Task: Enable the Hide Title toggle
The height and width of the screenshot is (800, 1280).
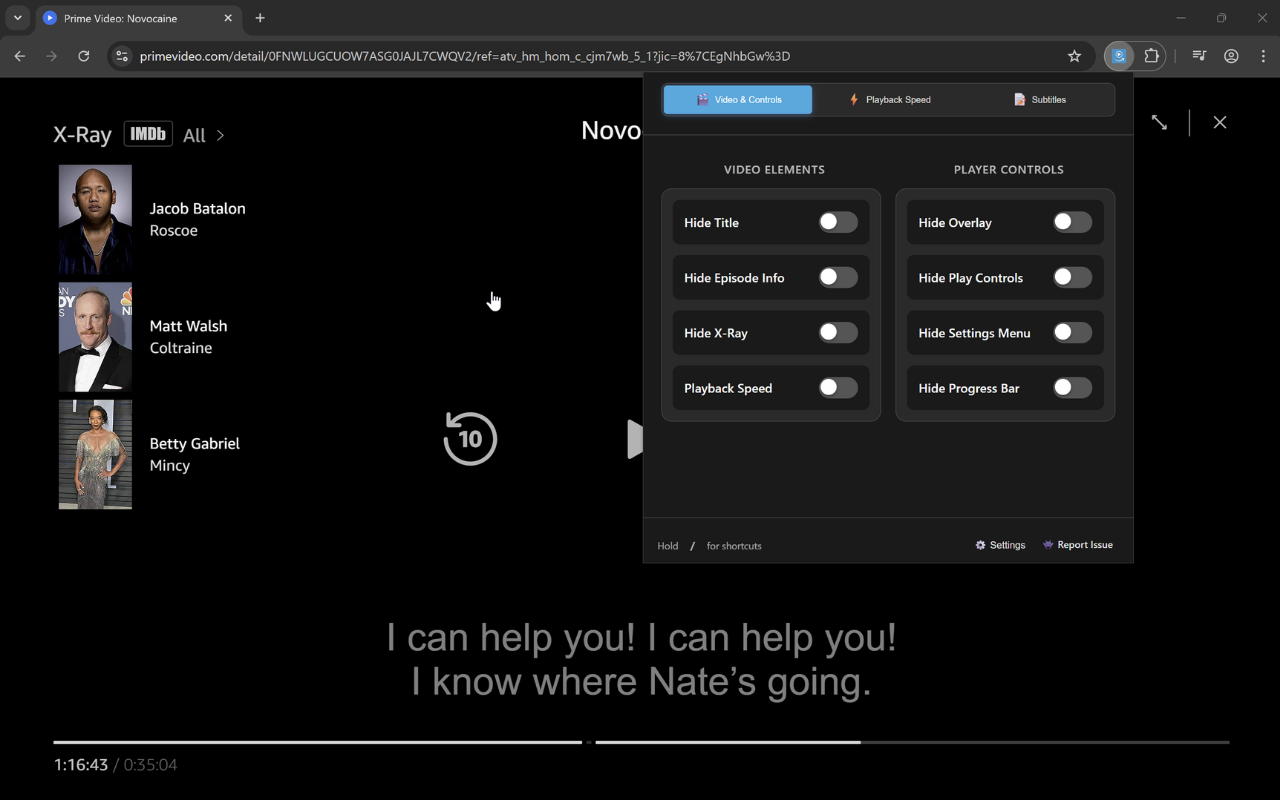Action: click(838, 222)
